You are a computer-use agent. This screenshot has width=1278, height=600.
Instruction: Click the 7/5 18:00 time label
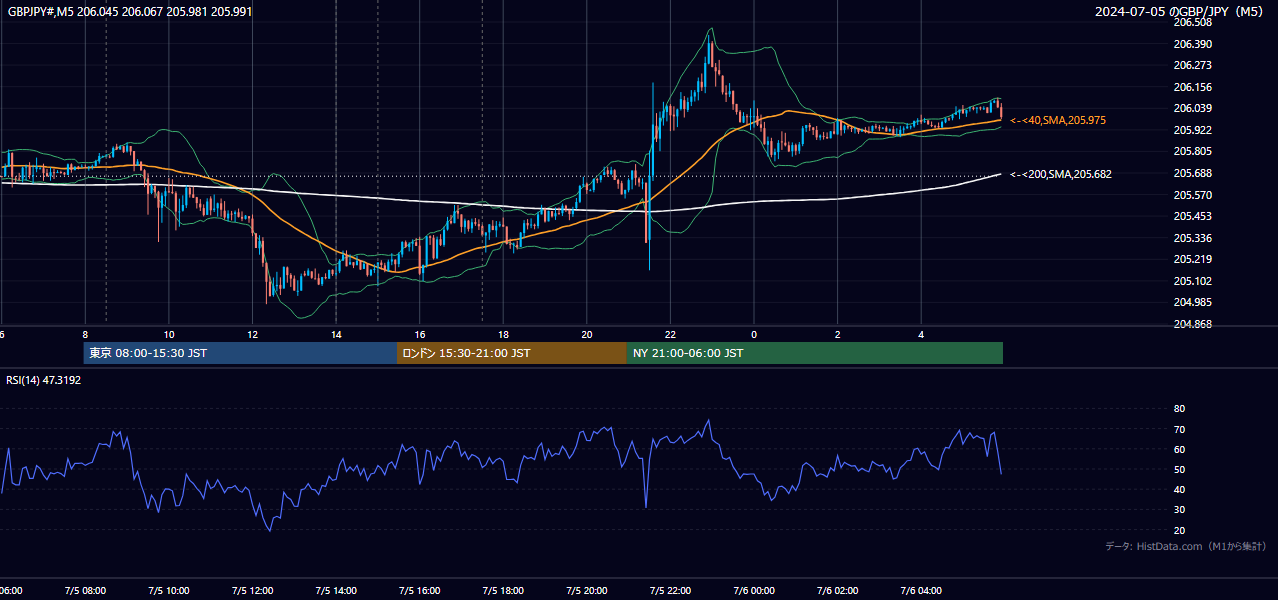pos(503,591)
